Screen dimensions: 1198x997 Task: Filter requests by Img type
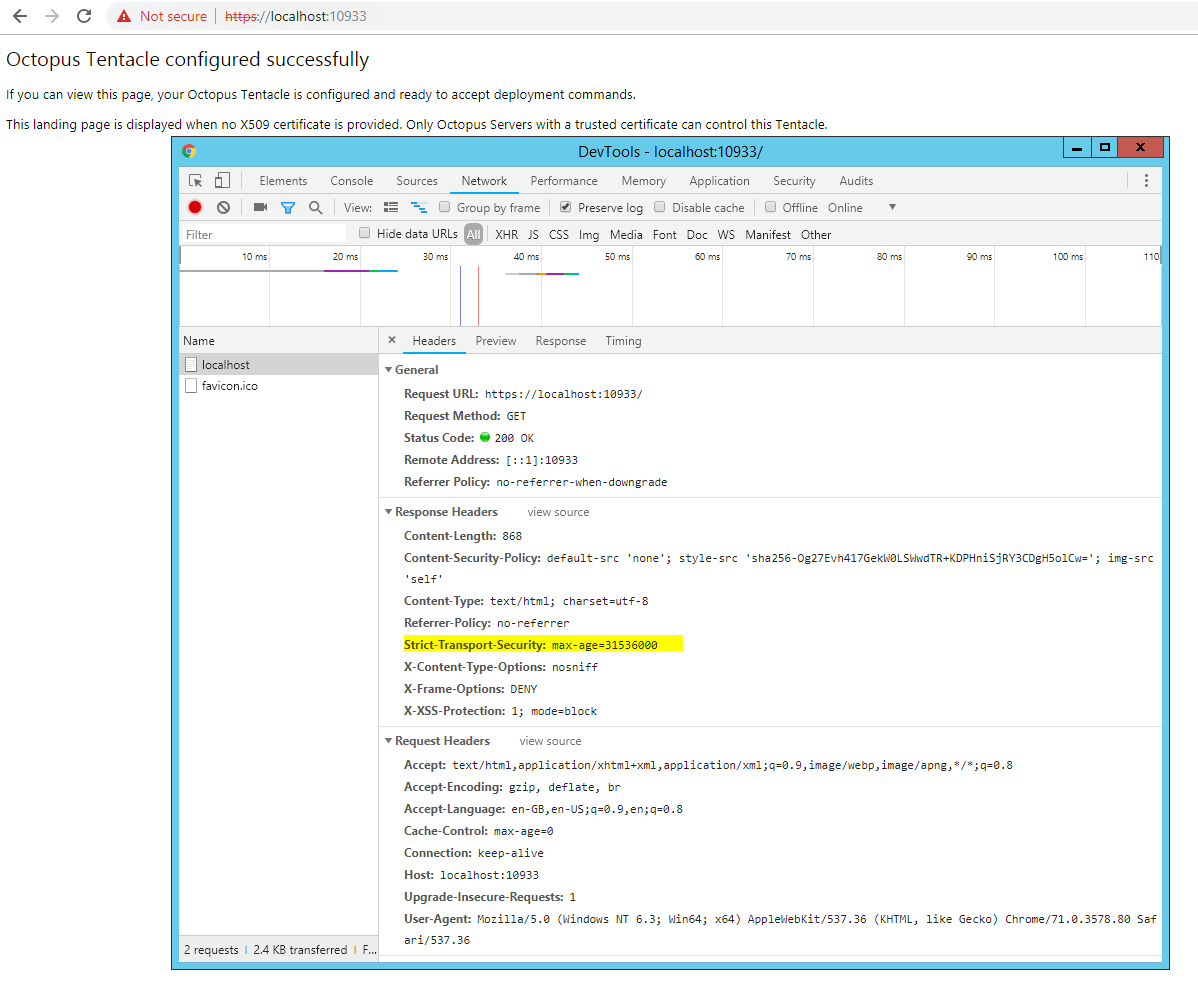coord(589,235)
